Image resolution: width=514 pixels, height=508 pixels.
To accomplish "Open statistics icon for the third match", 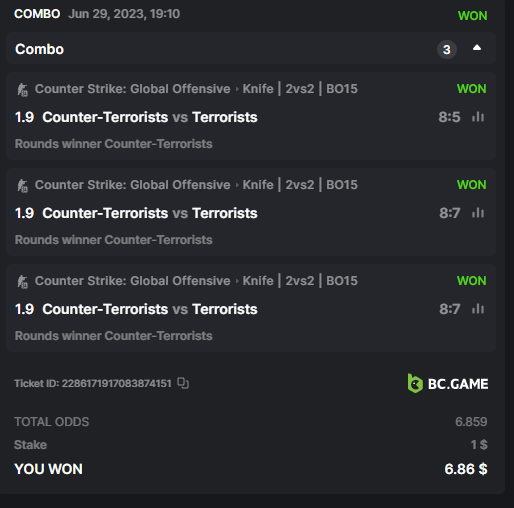I will pyautogui.click(x=478, y=309).
